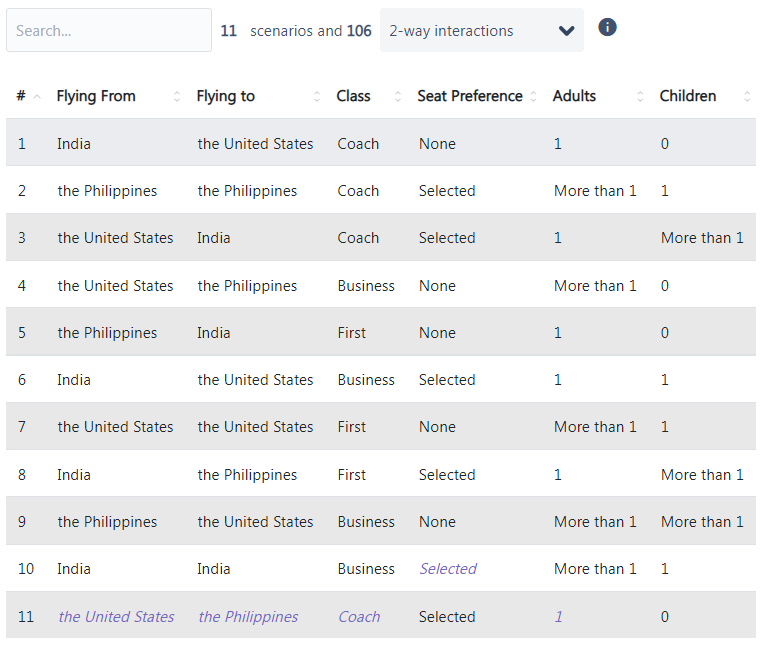
Task: Click highlighted Coach in row 11
Action: tap(359, 616)
